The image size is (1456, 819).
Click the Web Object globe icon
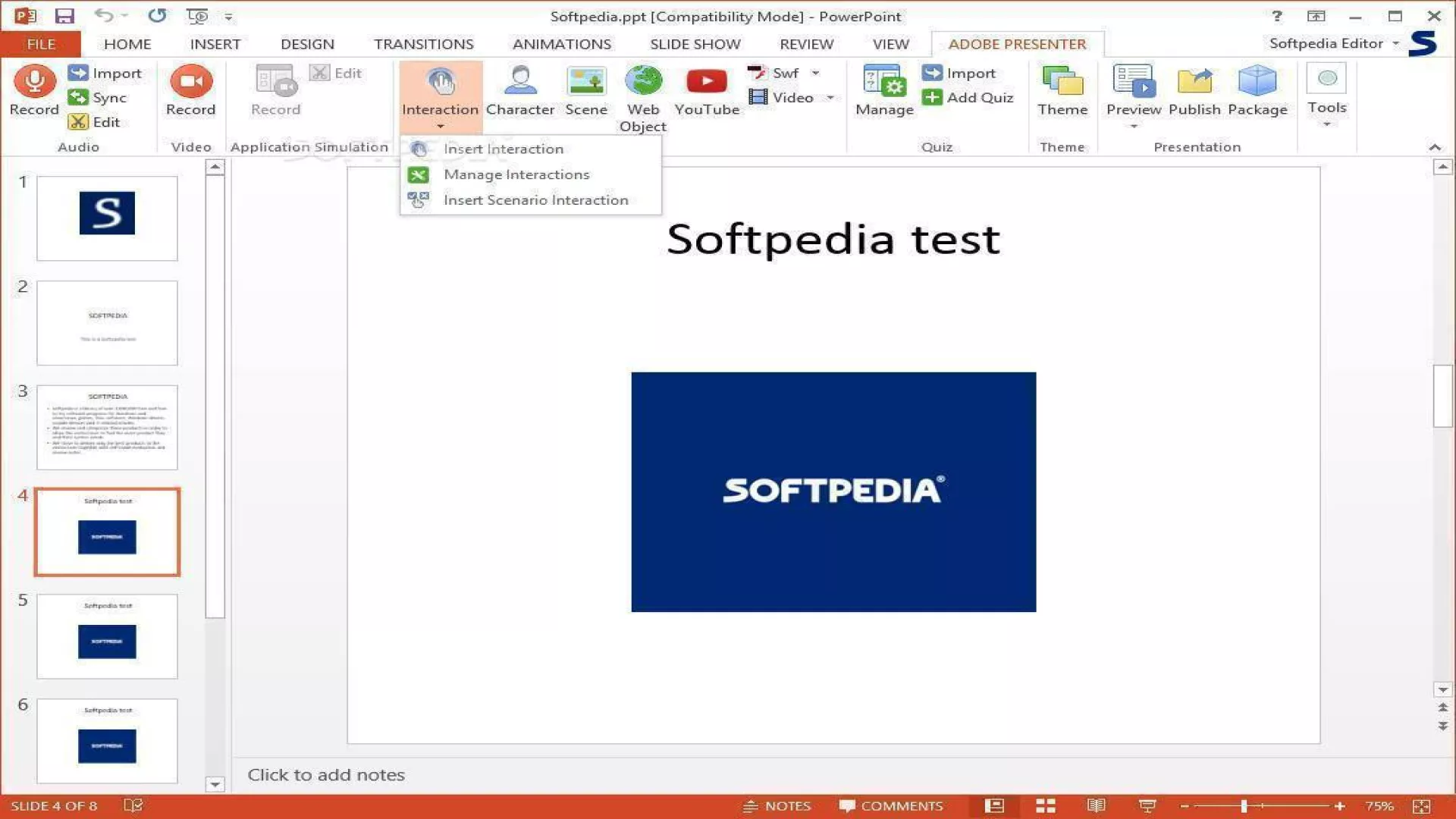coord(642,82)
